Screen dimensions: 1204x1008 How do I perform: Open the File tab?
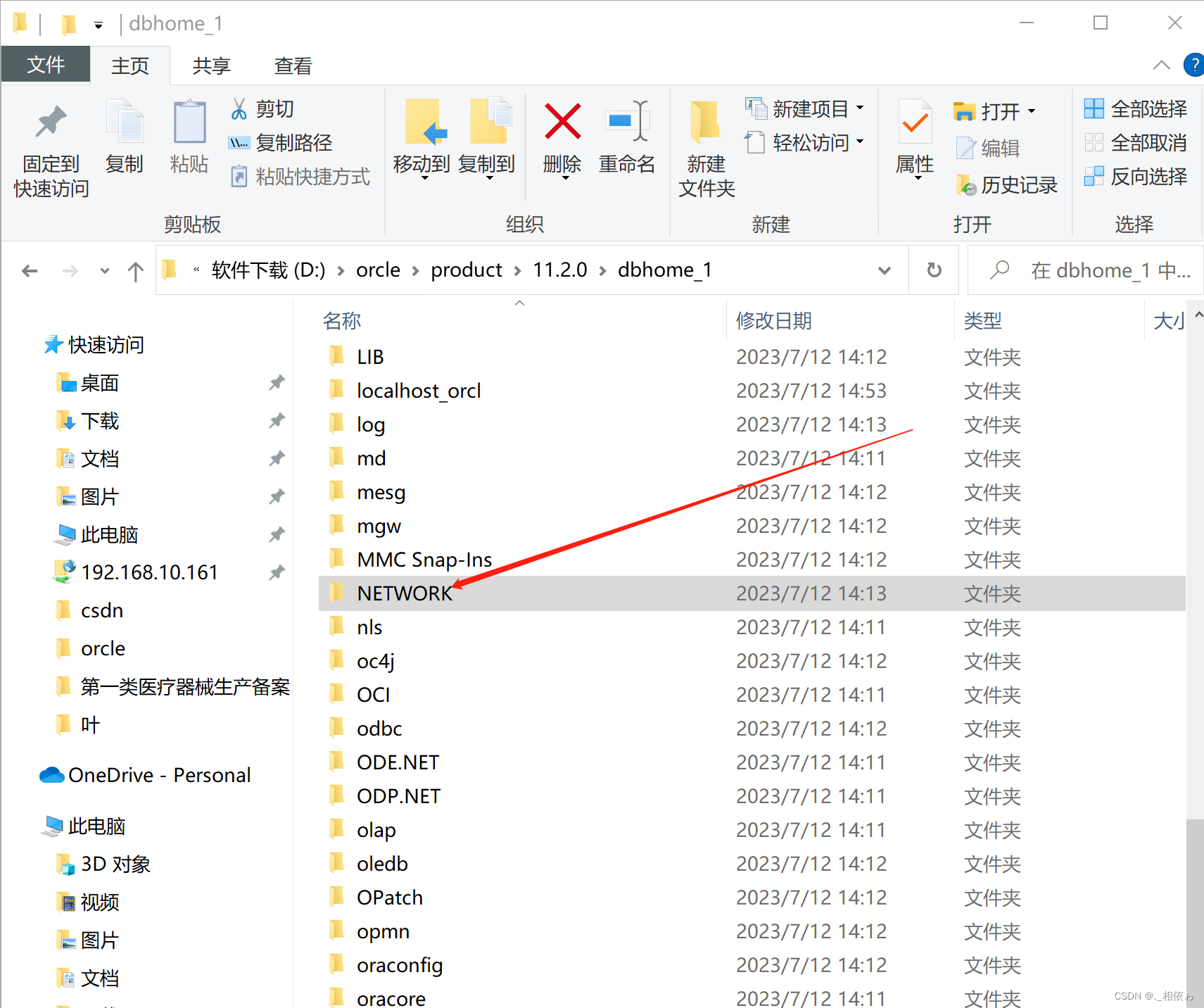click(x=46, y=65)
